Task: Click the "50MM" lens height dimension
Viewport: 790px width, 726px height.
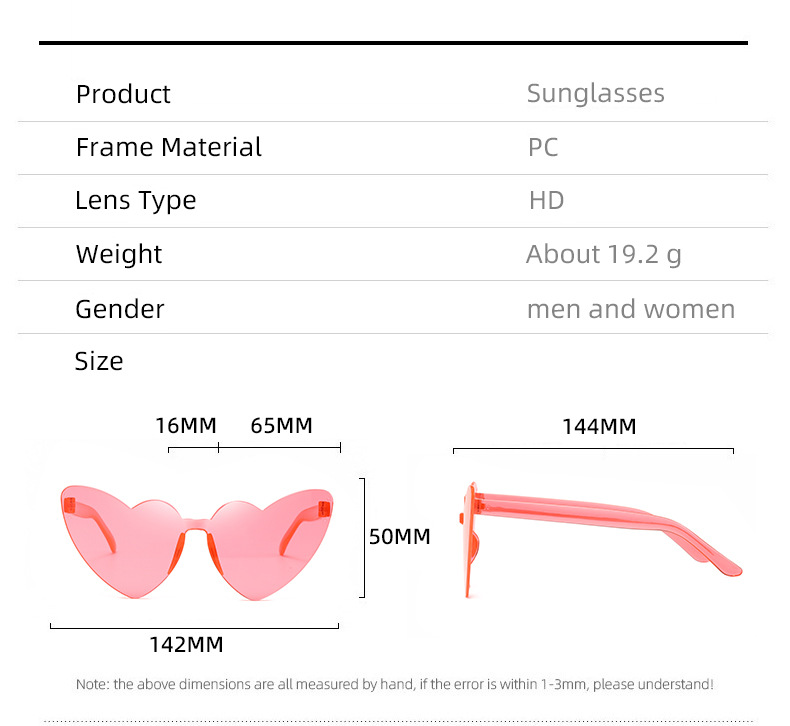Action: (x=399, y=537)
